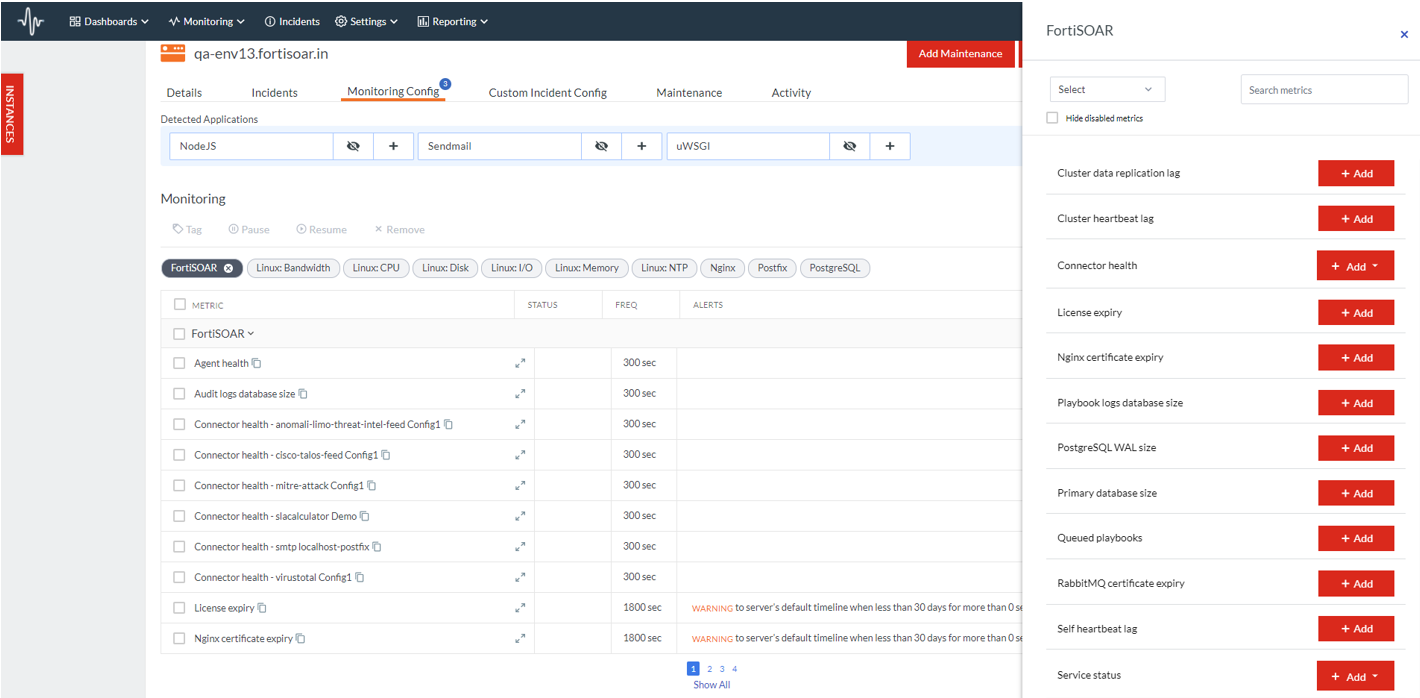The width and height of the screenshot is (1420, 698).
Task: Select the Audit logs database size checkbox
Action: [x=179, y=393]
